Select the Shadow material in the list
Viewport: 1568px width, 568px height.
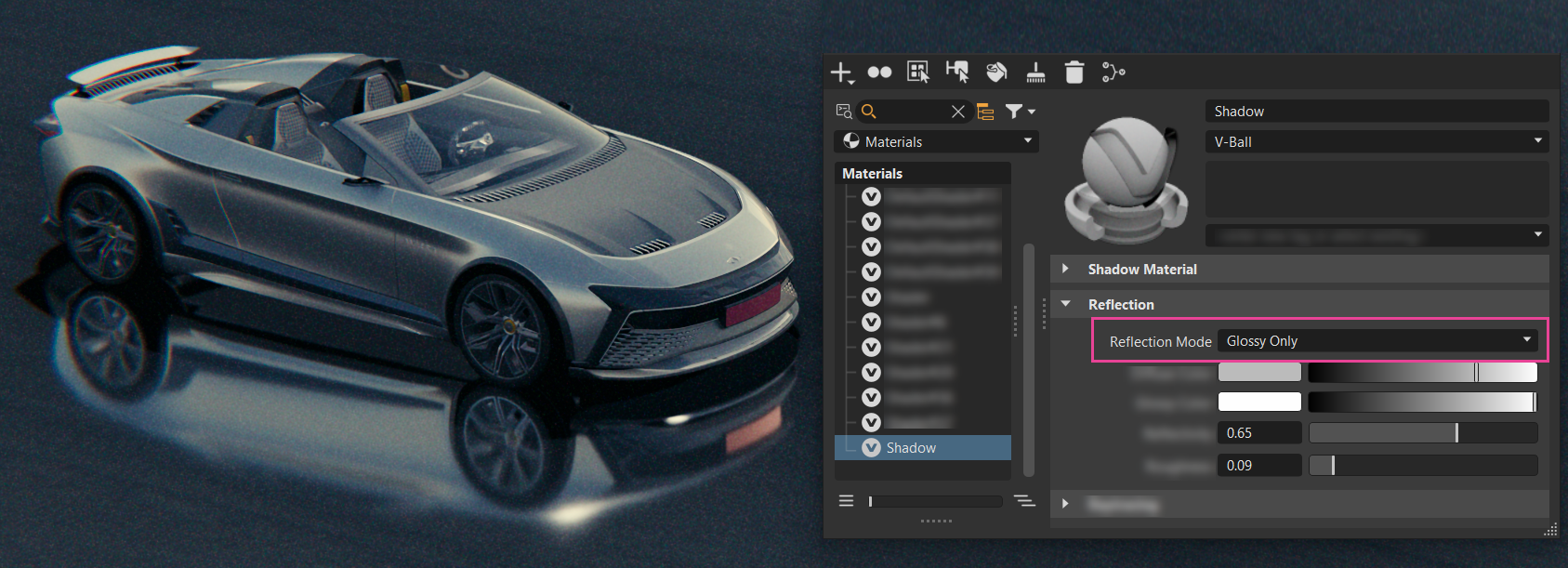click(922, 448)
